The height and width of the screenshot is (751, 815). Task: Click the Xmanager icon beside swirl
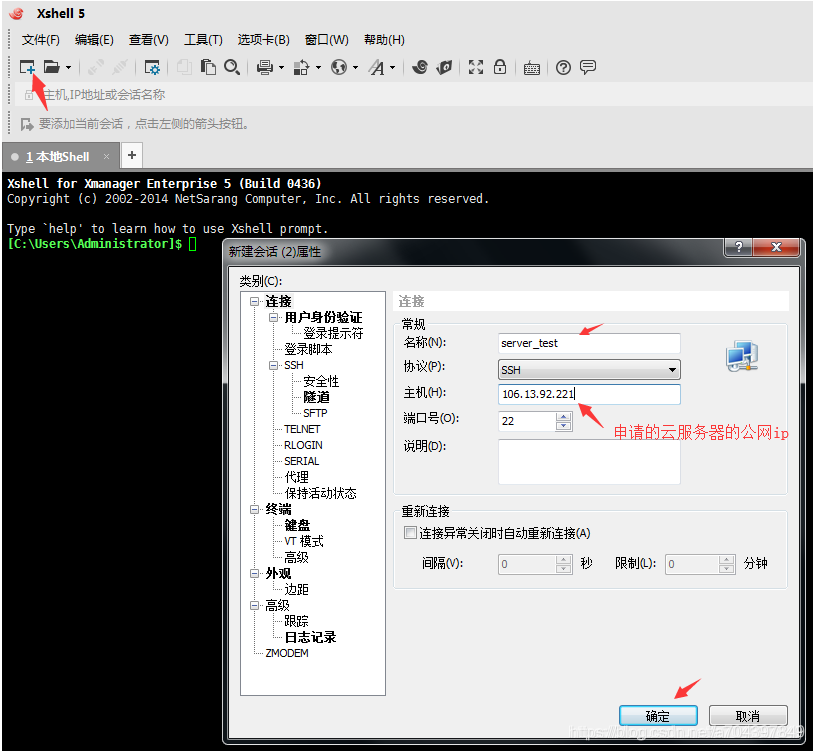click(x=444, y=67)
